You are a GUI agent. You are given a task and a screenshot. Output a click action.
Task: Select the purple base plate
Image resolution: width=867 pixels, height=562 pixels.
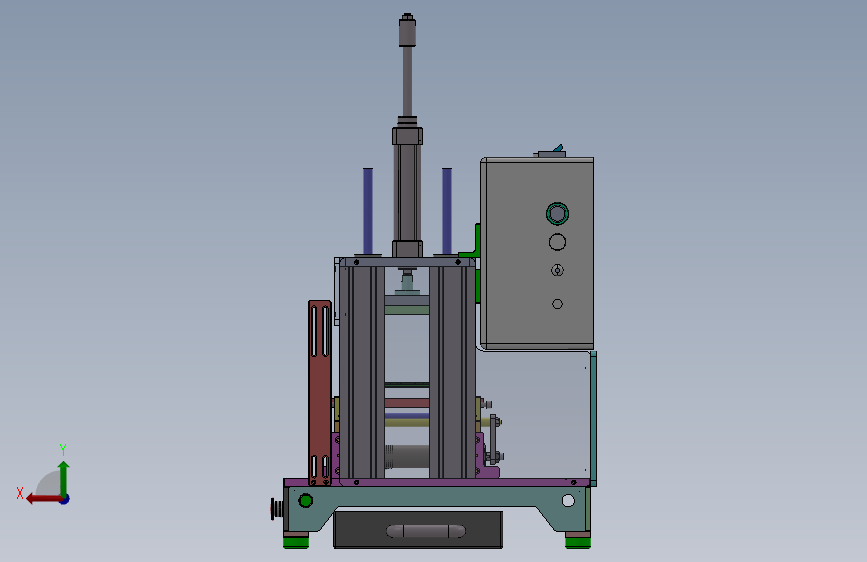pyautogui.click(x=437, y=483)
